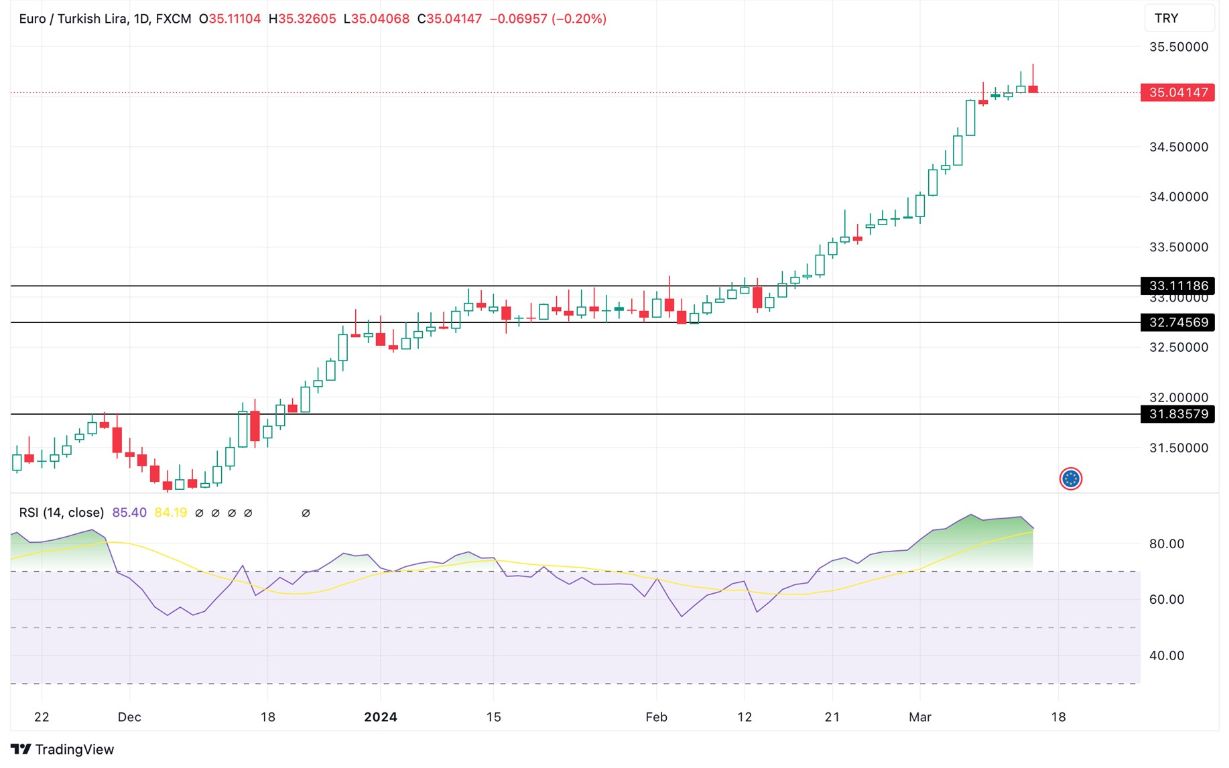Select the red current price label 35.04147
The image size is (1229, 768).
(1176, 91)
